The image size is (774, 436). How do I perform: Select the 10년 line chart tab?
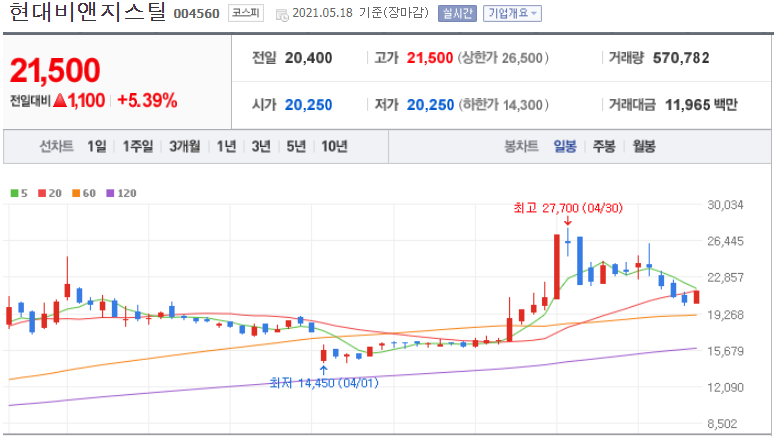click(334, 146)
